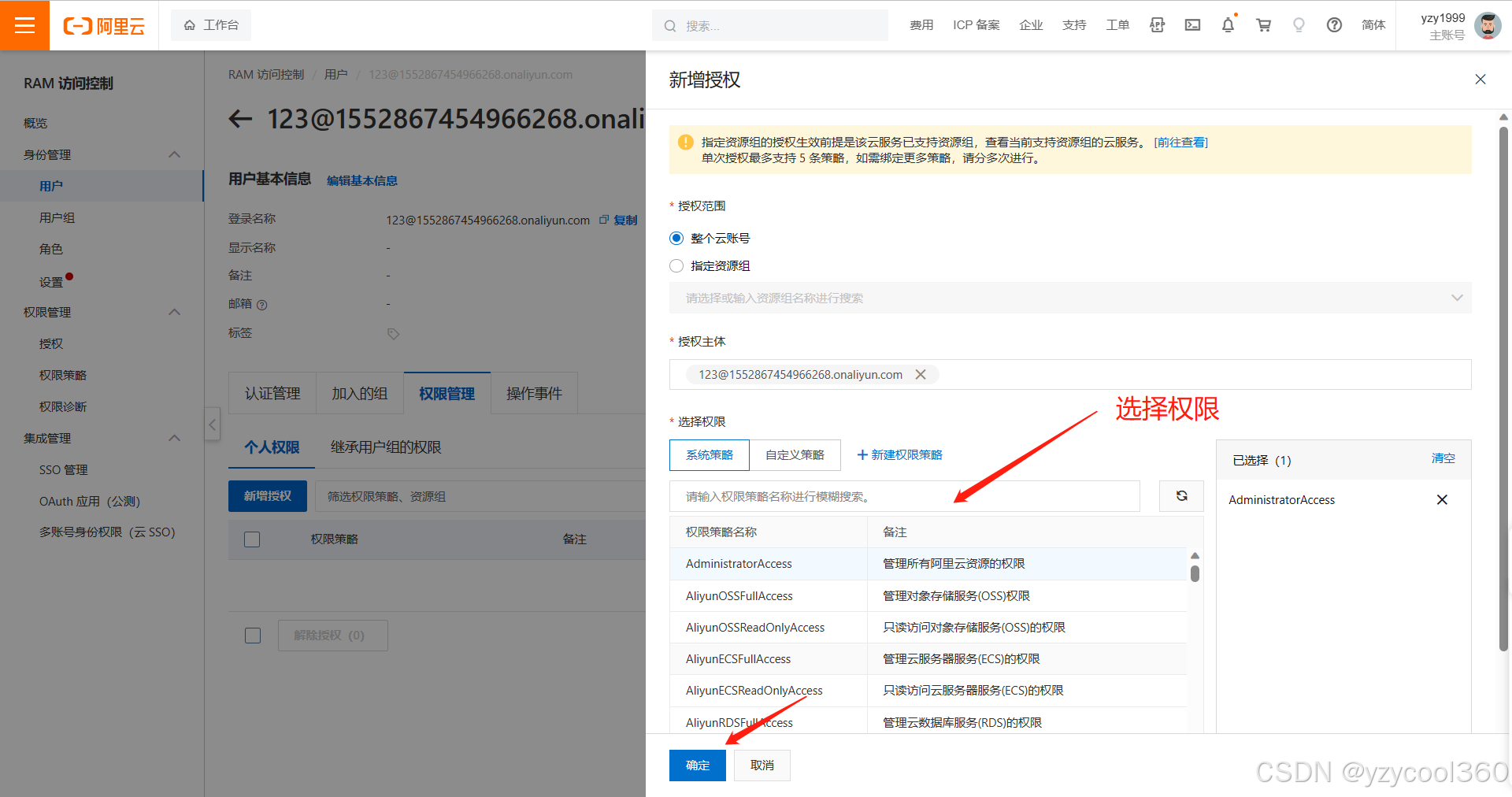Click the API tools icon in header

click(x=1157, y=25)
